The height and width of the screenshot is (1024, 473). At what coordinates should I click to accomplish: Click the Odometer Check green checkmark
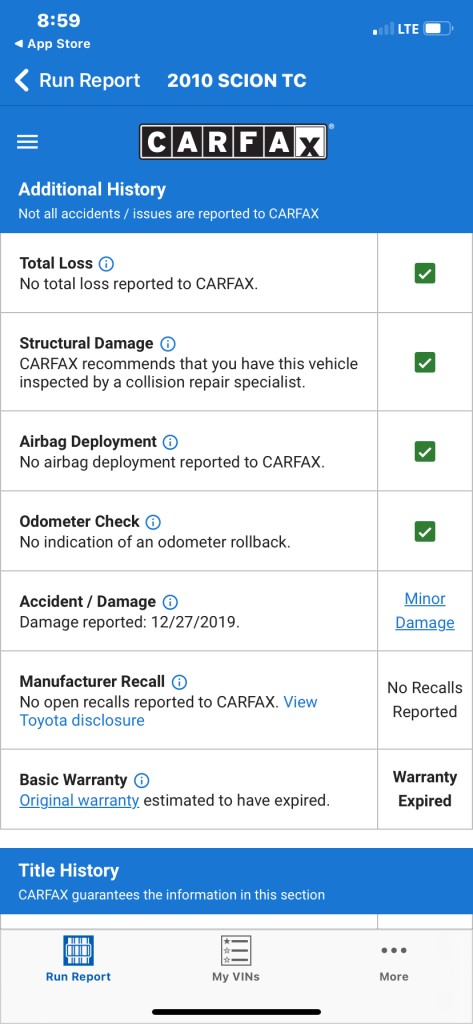tap(425, 532)
